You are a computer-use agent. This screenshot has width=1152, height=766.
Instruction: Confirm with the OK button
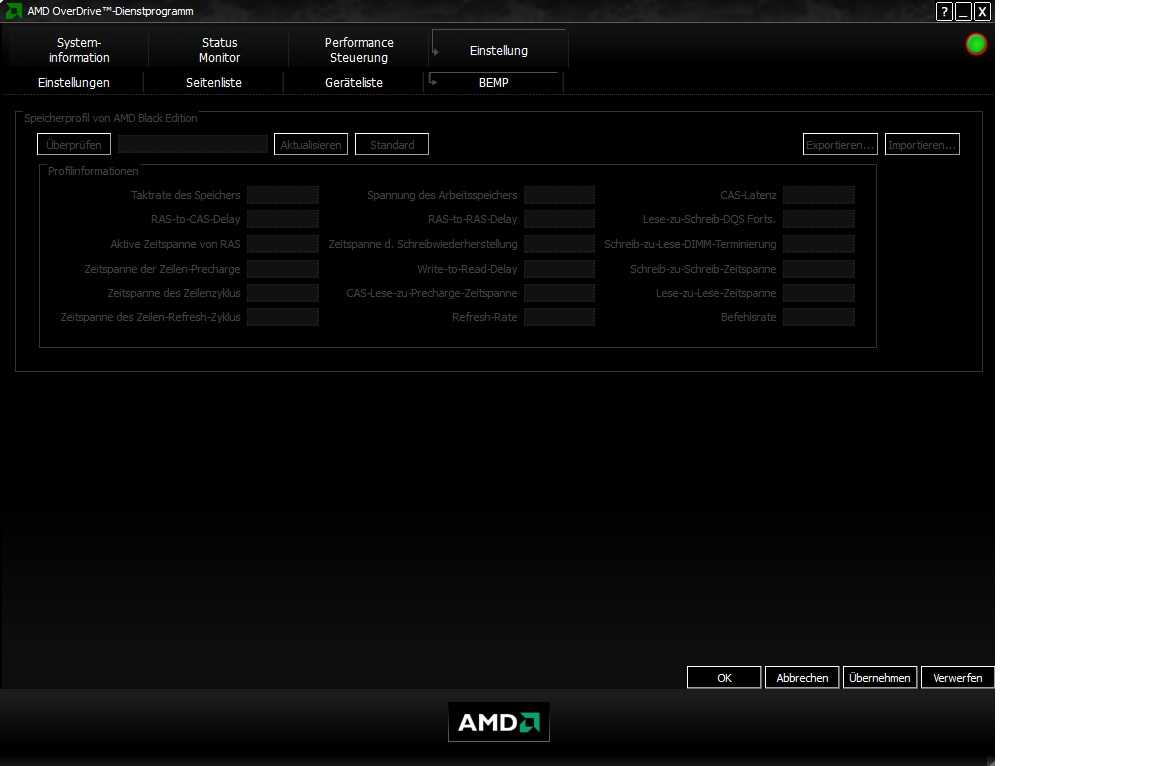724,678
